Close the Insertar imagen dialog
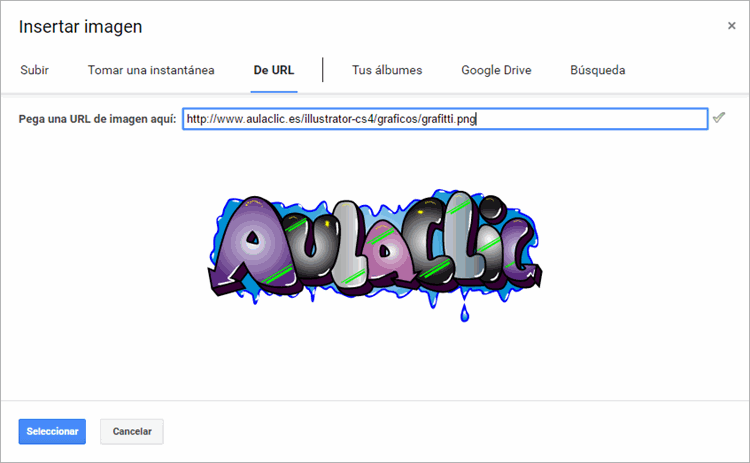 coord(731,26)
